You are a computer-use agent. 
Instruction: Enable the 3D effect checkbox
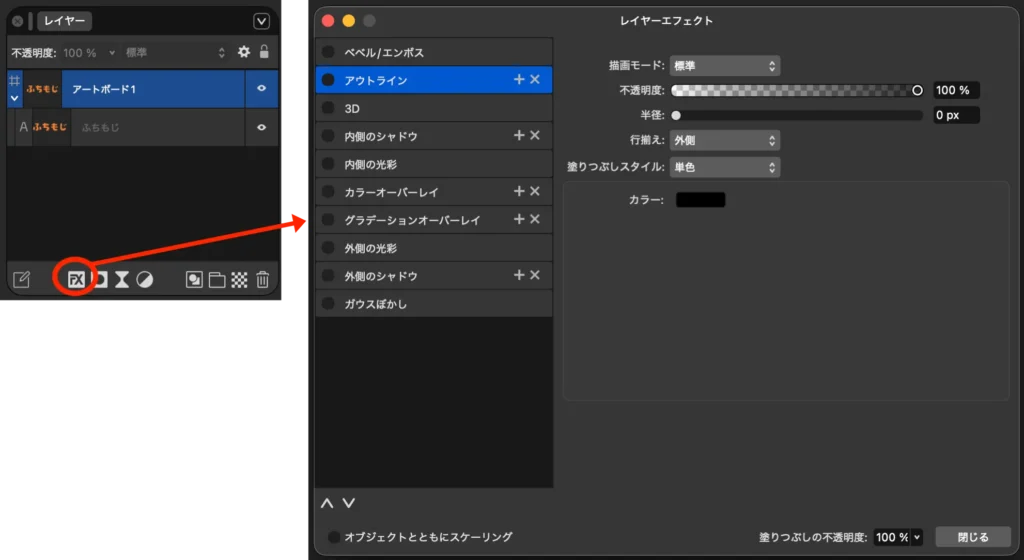[328, 108]
